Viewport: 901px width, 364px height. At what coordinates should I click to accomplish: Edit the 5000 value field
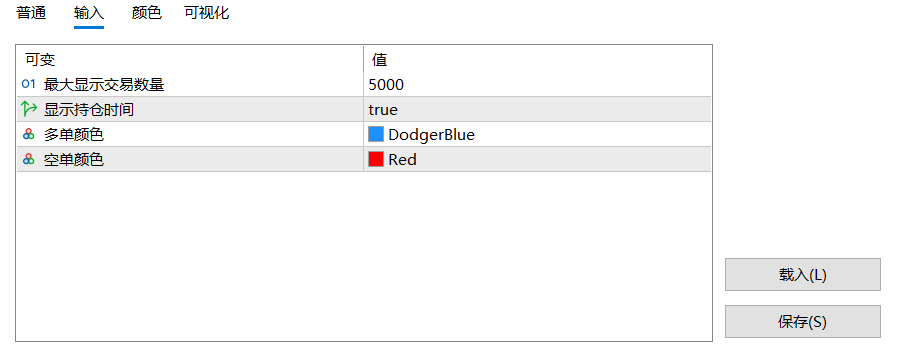click(537, 85)
